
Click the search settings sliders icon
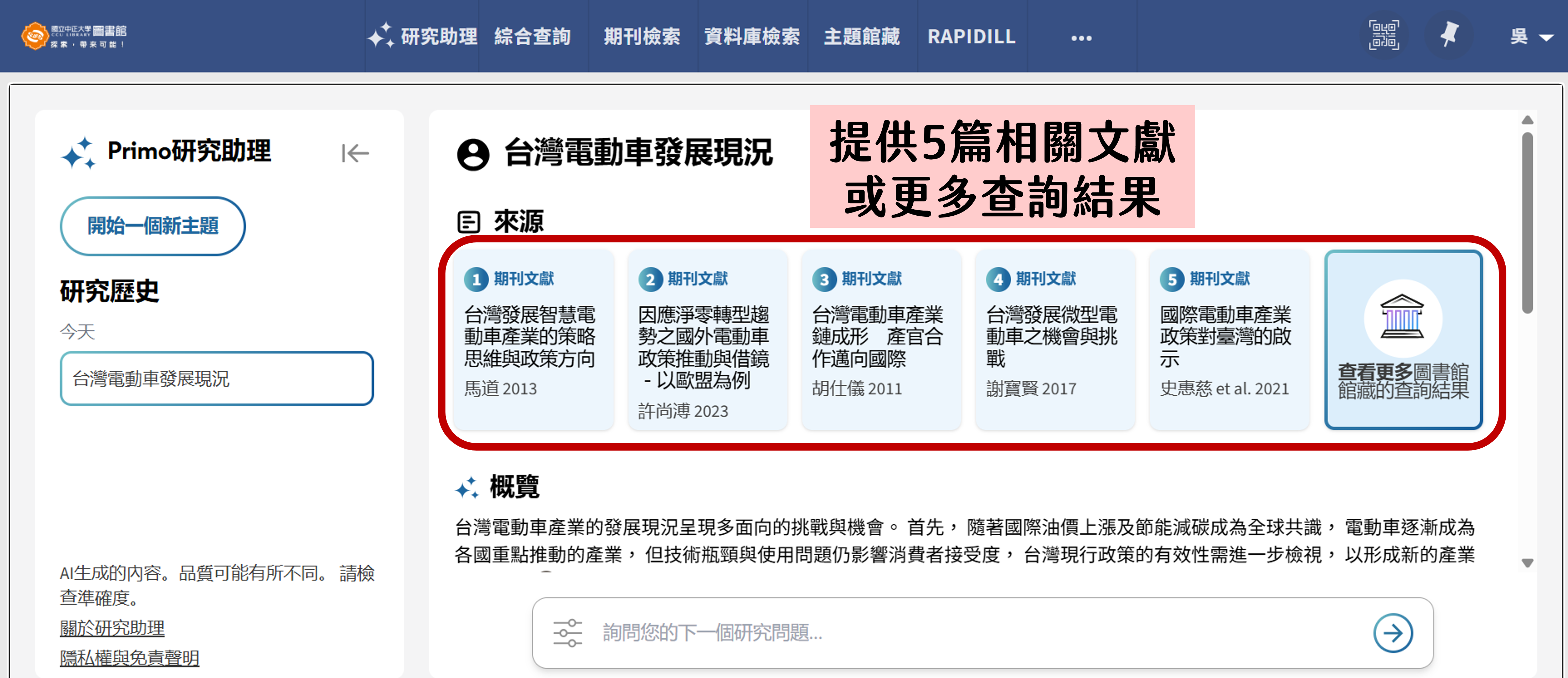tap(567, 633)
